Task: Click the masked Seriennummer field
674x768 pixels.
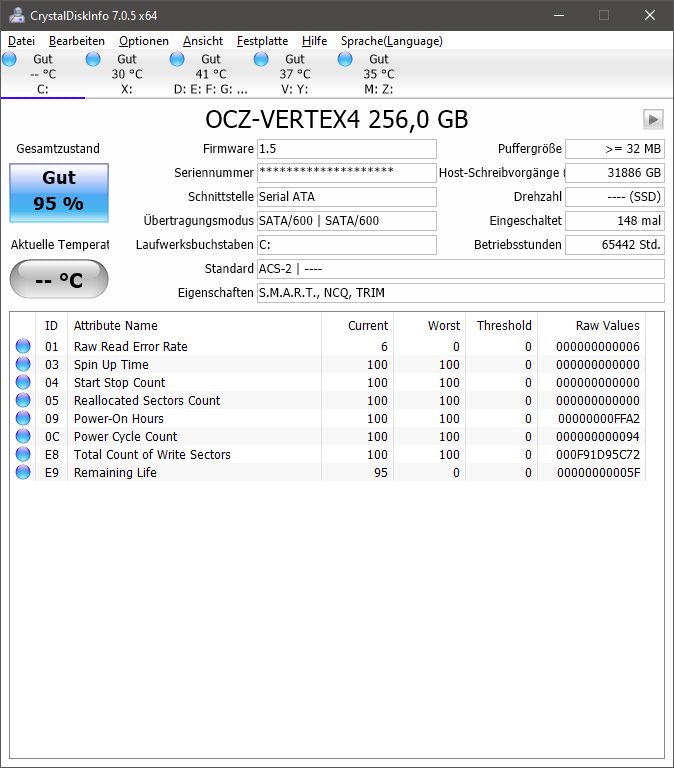Action: [x=347, y=173]
